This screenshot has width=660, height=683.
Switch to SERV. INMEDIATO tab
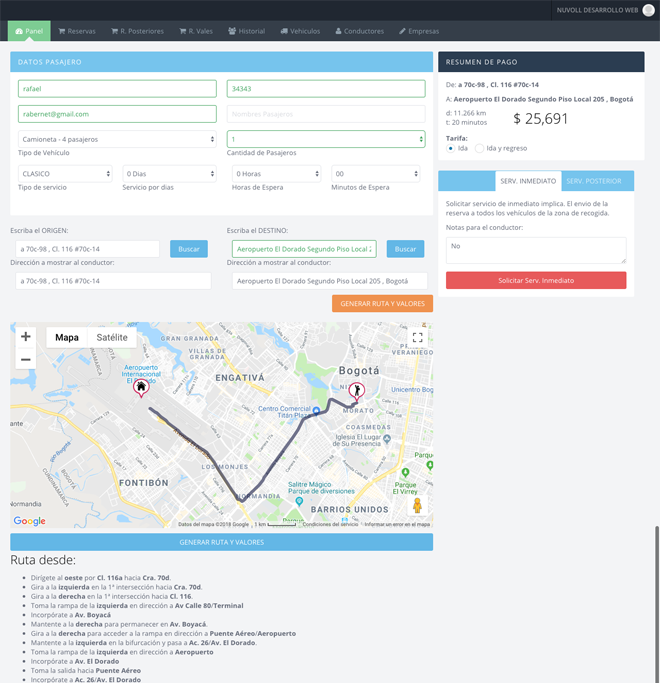click(x=528, y=181)
